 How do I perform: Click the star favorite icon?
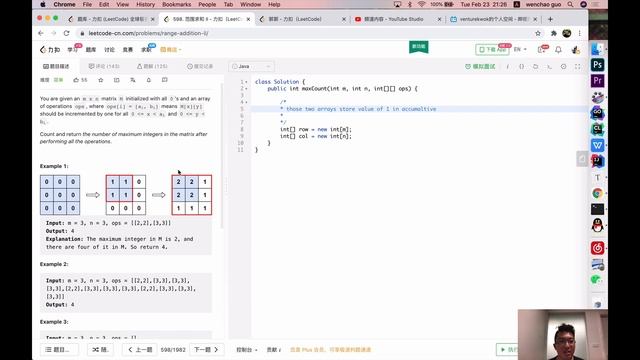tap(101, 80)
